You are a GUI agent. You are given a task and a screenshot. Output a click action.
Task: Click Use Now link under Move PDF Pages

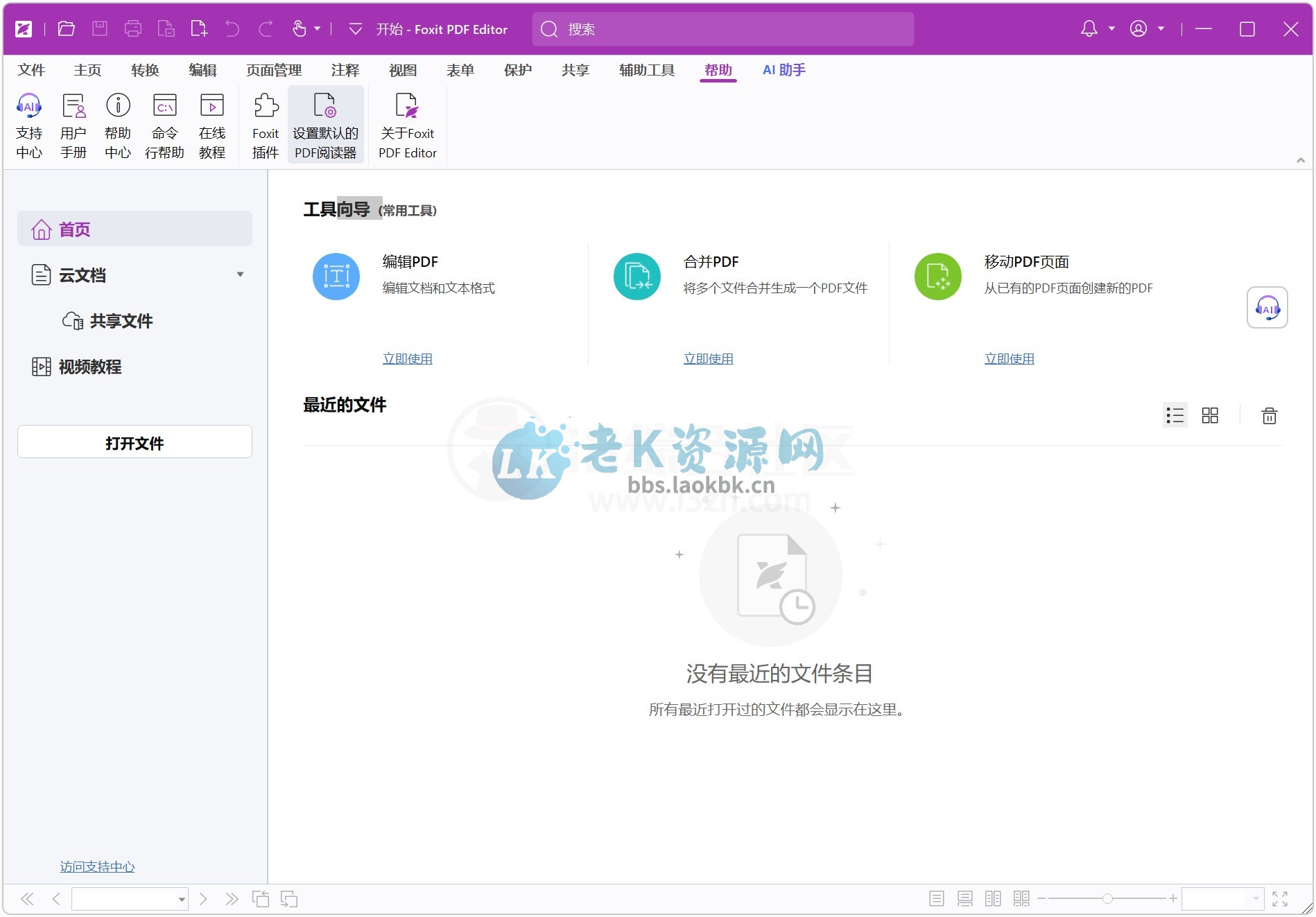point(1010,358)
